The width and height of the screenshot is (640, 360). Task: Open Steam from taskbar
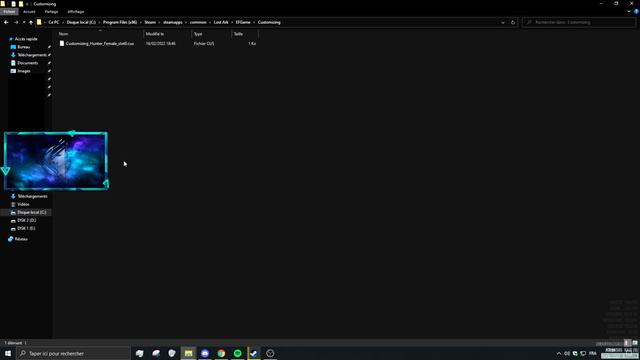pyautogui.click(x=254, y=353)
